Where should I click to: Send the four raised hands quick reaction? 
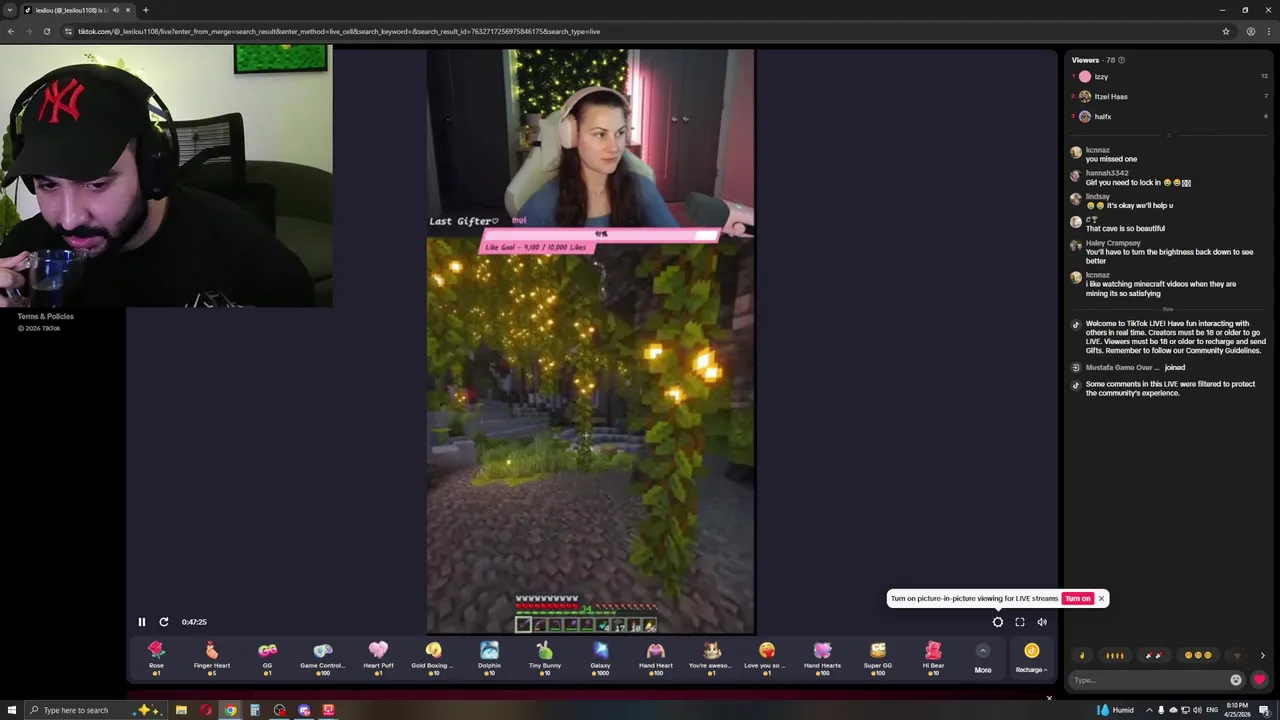tap(1115, 656)
